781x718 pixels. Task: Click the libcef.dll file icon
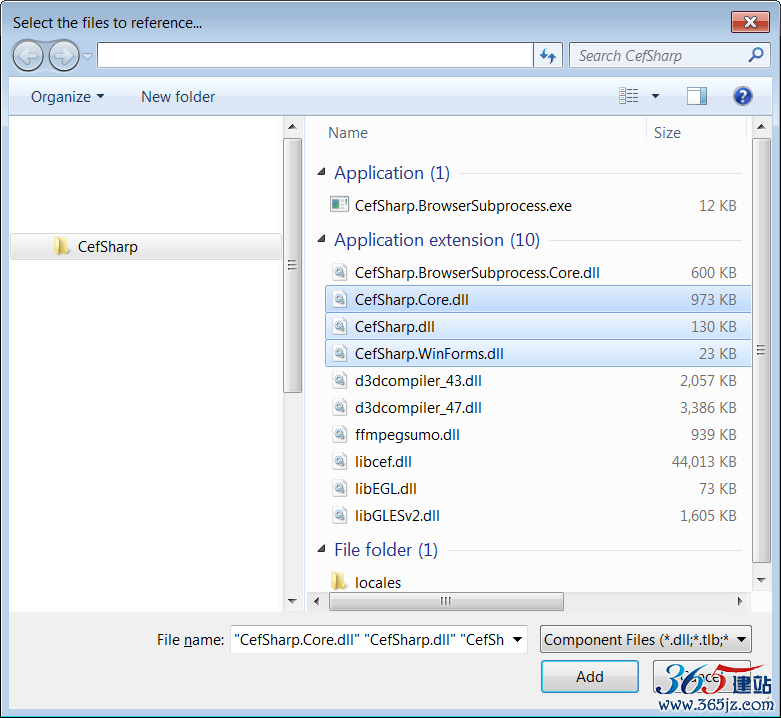tap(339, 461)
